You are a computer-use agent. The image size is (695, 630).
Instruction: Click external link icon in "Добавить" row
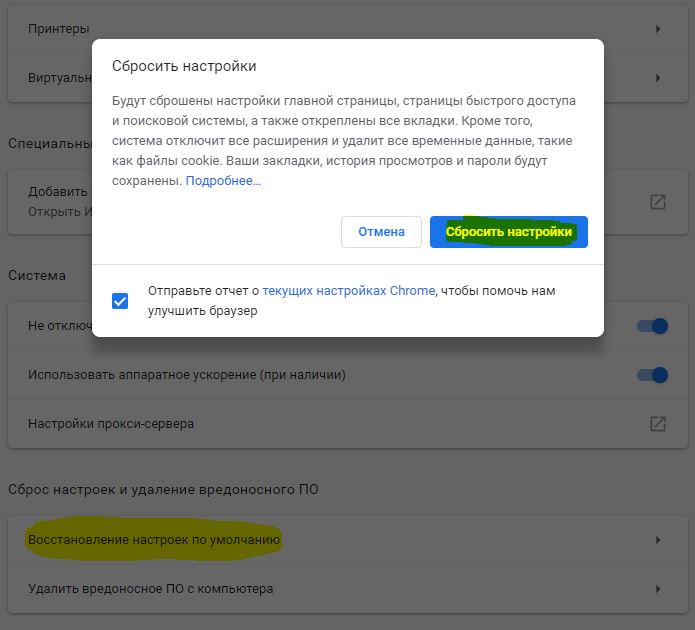click(658, 202)
